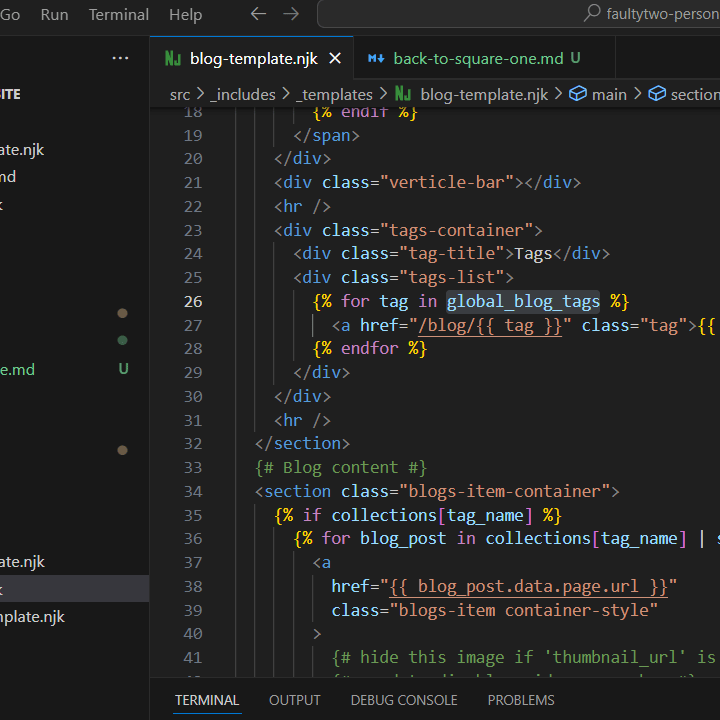Click the _templates breadcrumb folder

pos(335,94)
